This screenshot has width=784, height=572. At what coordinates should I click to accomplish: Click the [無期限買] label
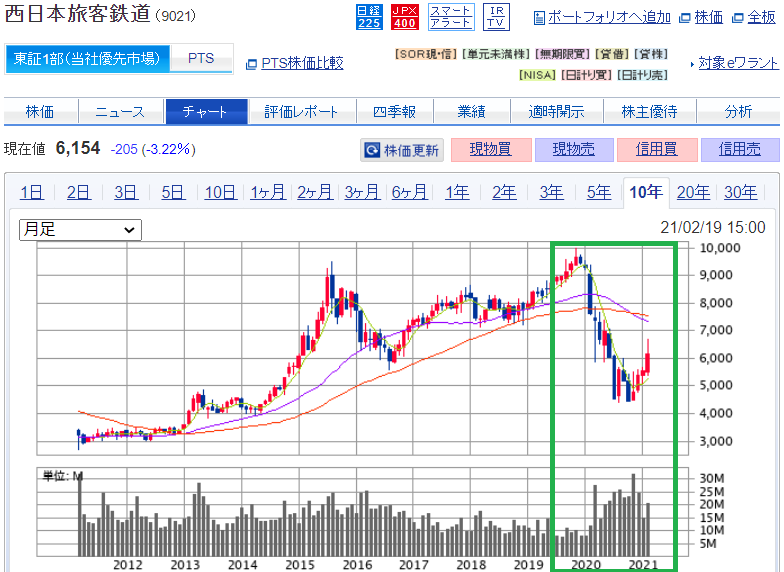click(x=562, y=54)
